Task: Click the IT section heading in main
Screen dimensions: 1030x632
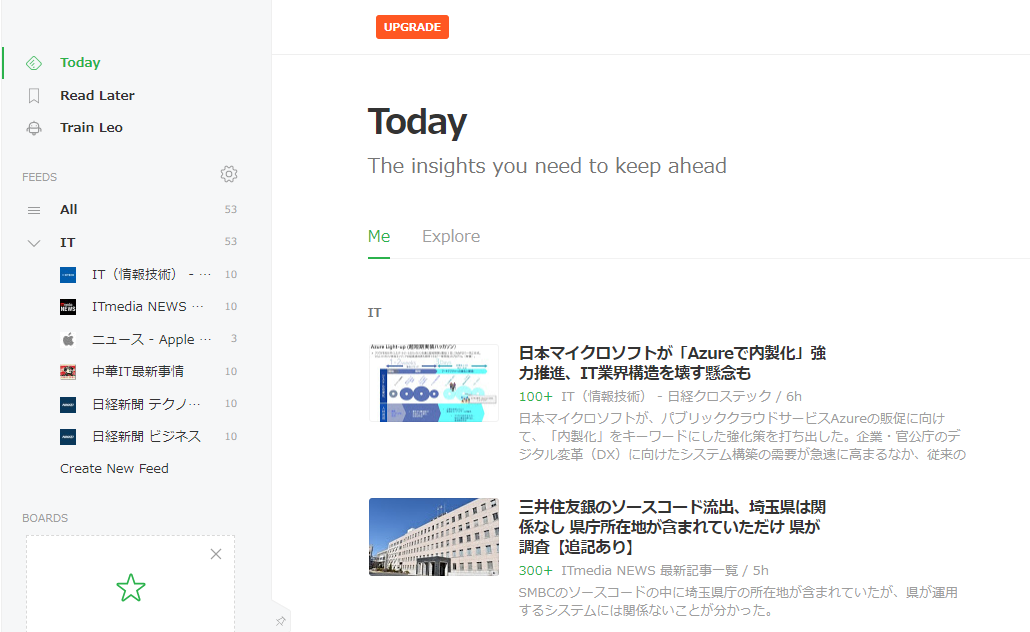Action: tap(374, 313)
